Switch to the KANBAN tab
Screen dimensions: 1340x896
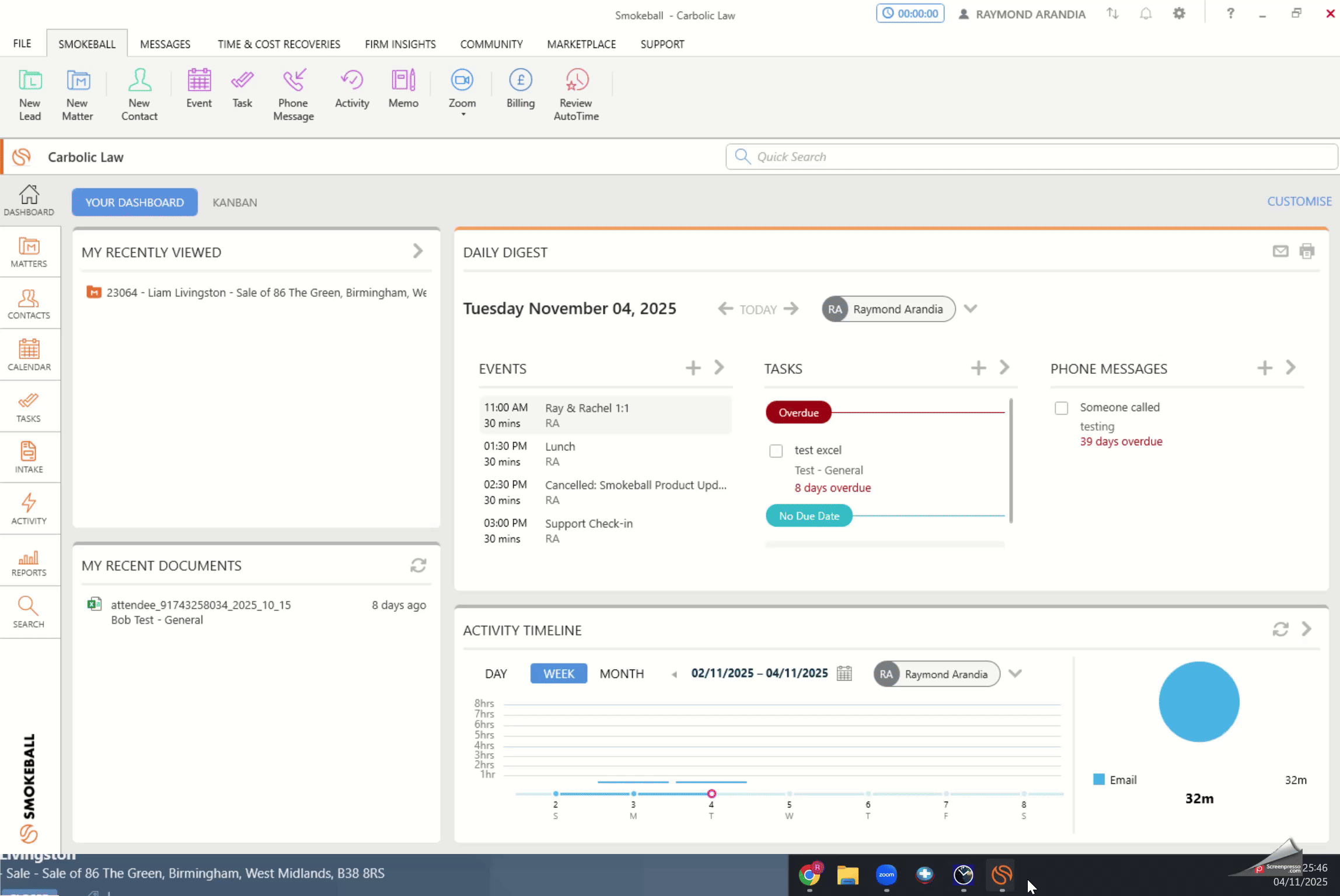(x=235, y=202)
